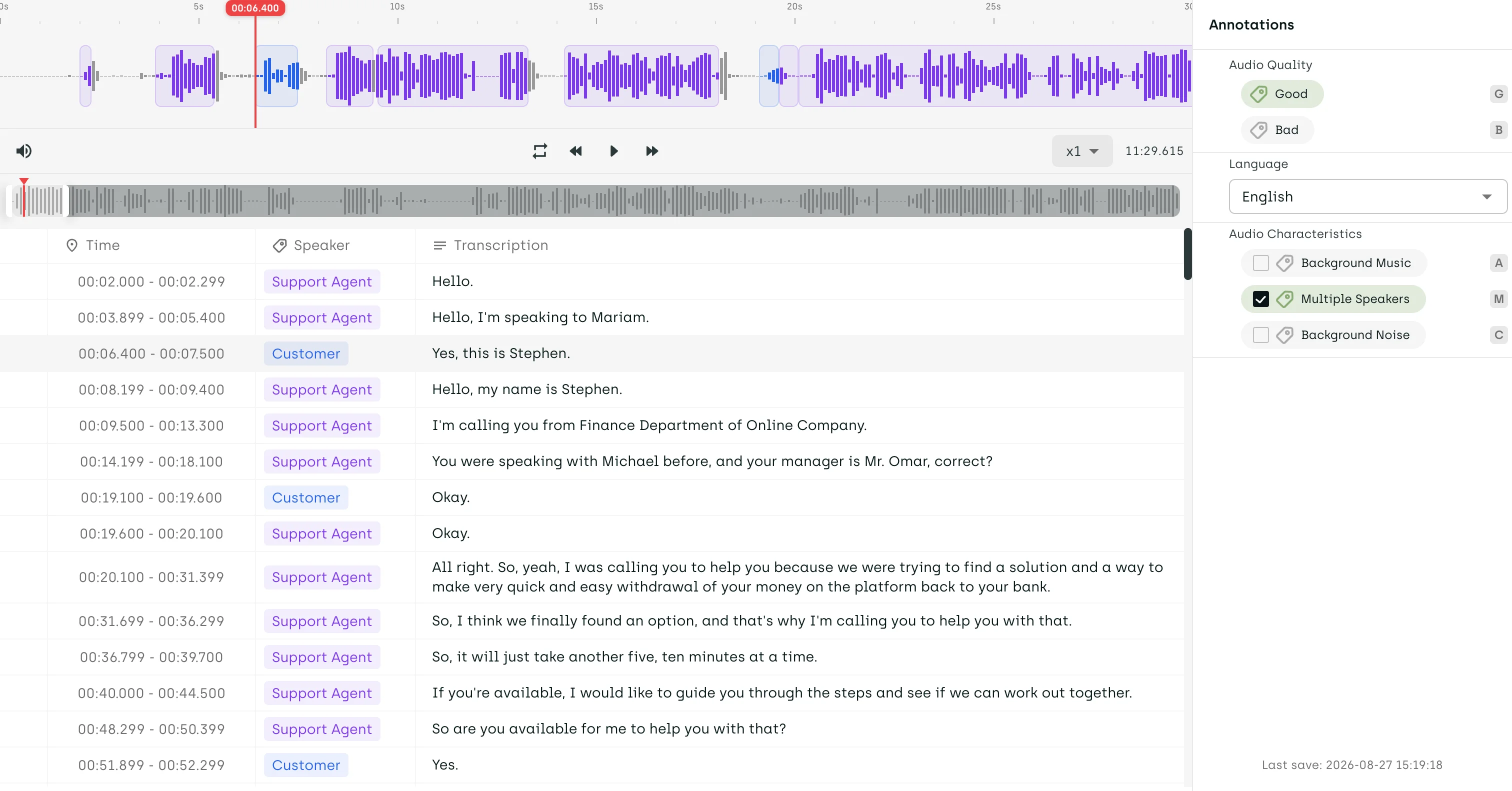Mute audio with the speaker icon

point(23,151)
